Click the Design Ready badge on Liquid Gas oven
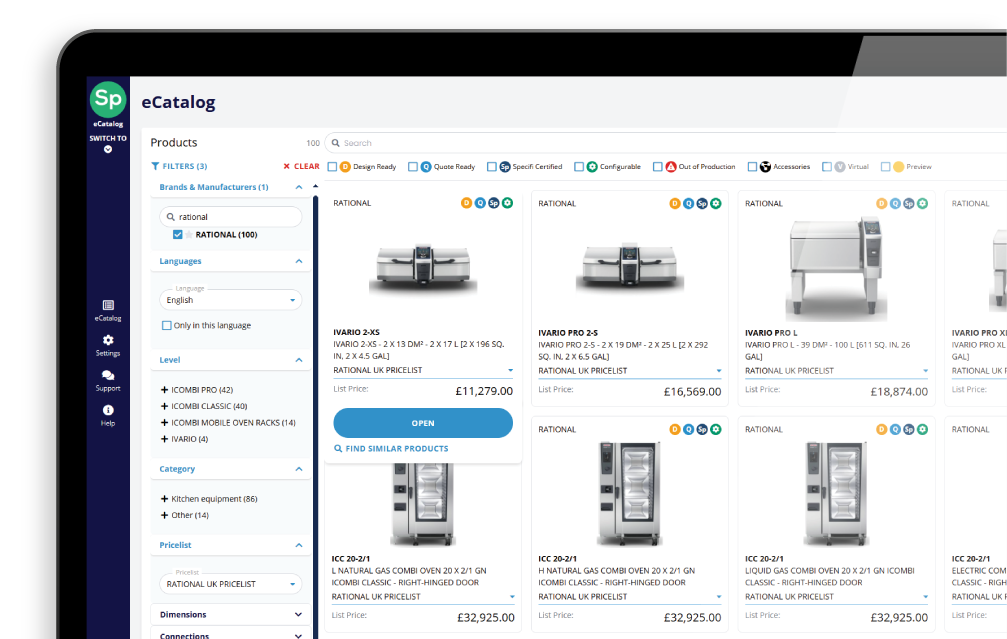The height and width of the screenshot is (639, 1007). [x=882, y=429]
